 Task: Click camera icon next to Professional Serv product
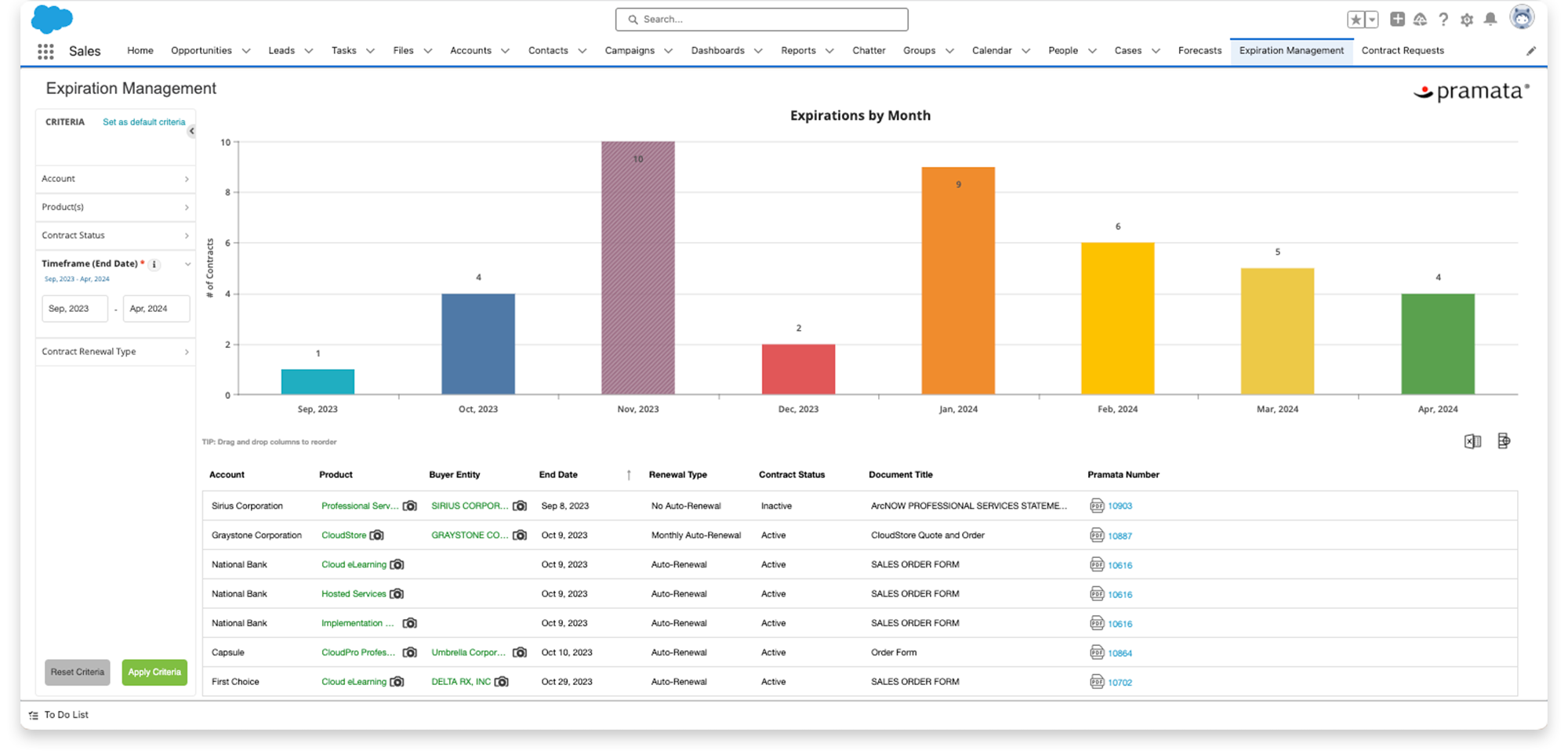pyautogui.click(x=410, y=506)
